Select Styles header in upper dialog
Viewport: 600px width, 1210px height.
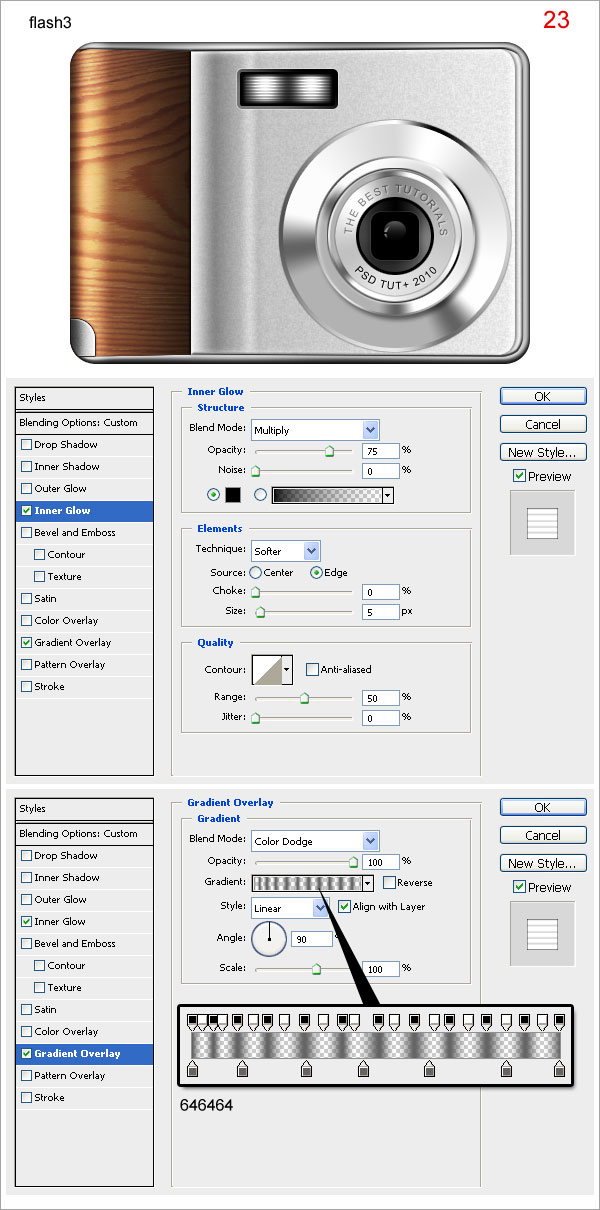coord(84,398)
